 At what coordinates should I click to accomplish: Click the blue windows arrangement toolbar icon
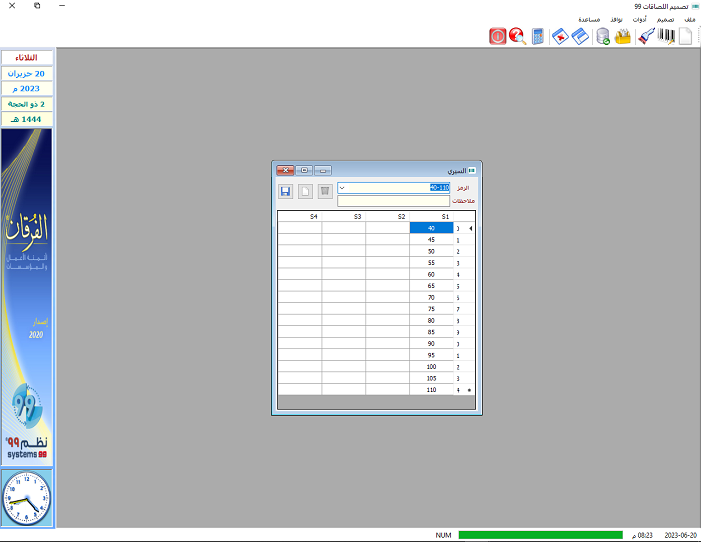tap(579, 37)
